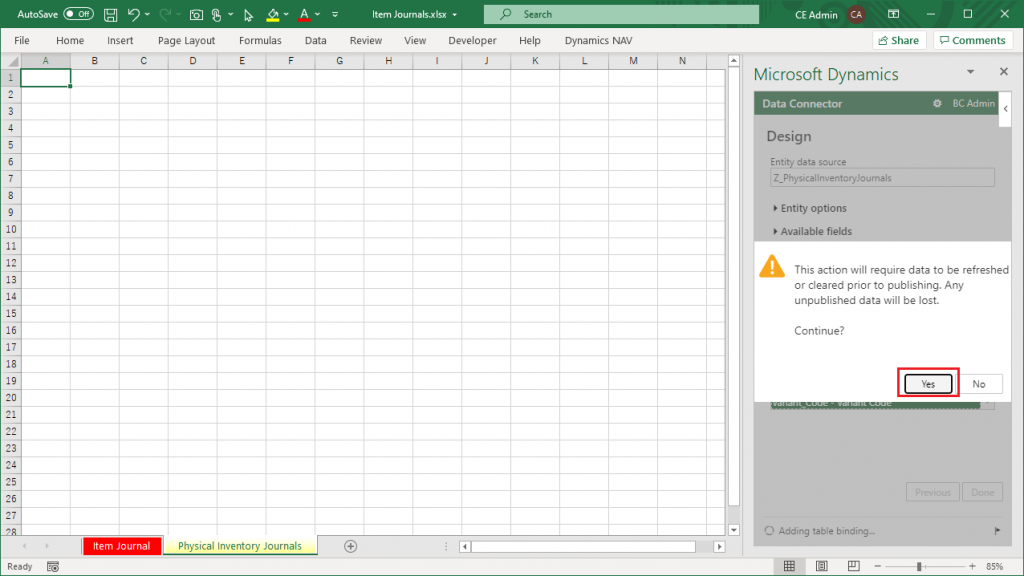Open the File menu
Screen dimensions: 1024x576
[x=22, y=40]
